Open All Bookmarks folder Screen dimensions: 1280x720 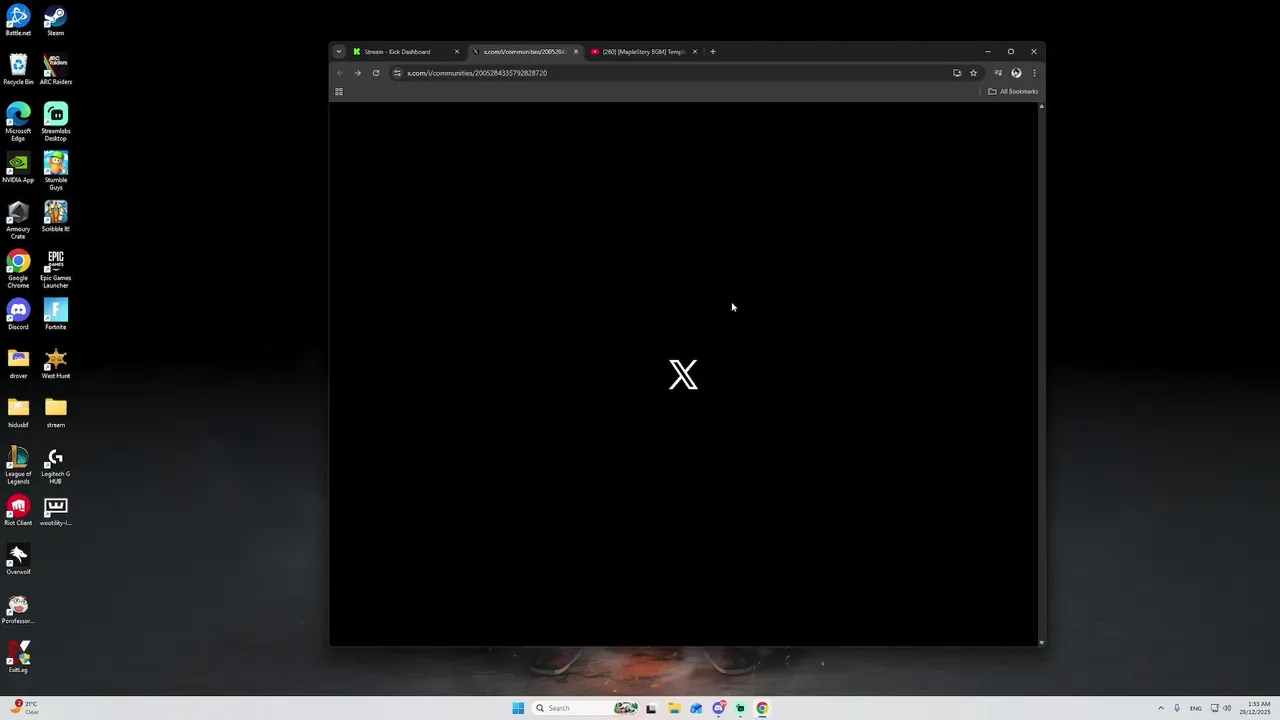click(x=1013, y=92)
